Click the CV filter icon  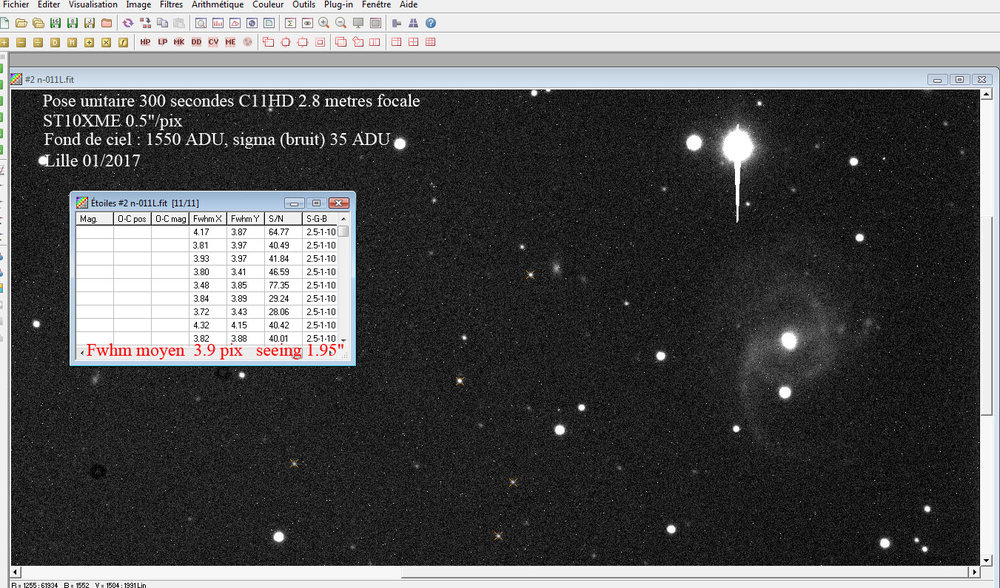click(213, 42)
